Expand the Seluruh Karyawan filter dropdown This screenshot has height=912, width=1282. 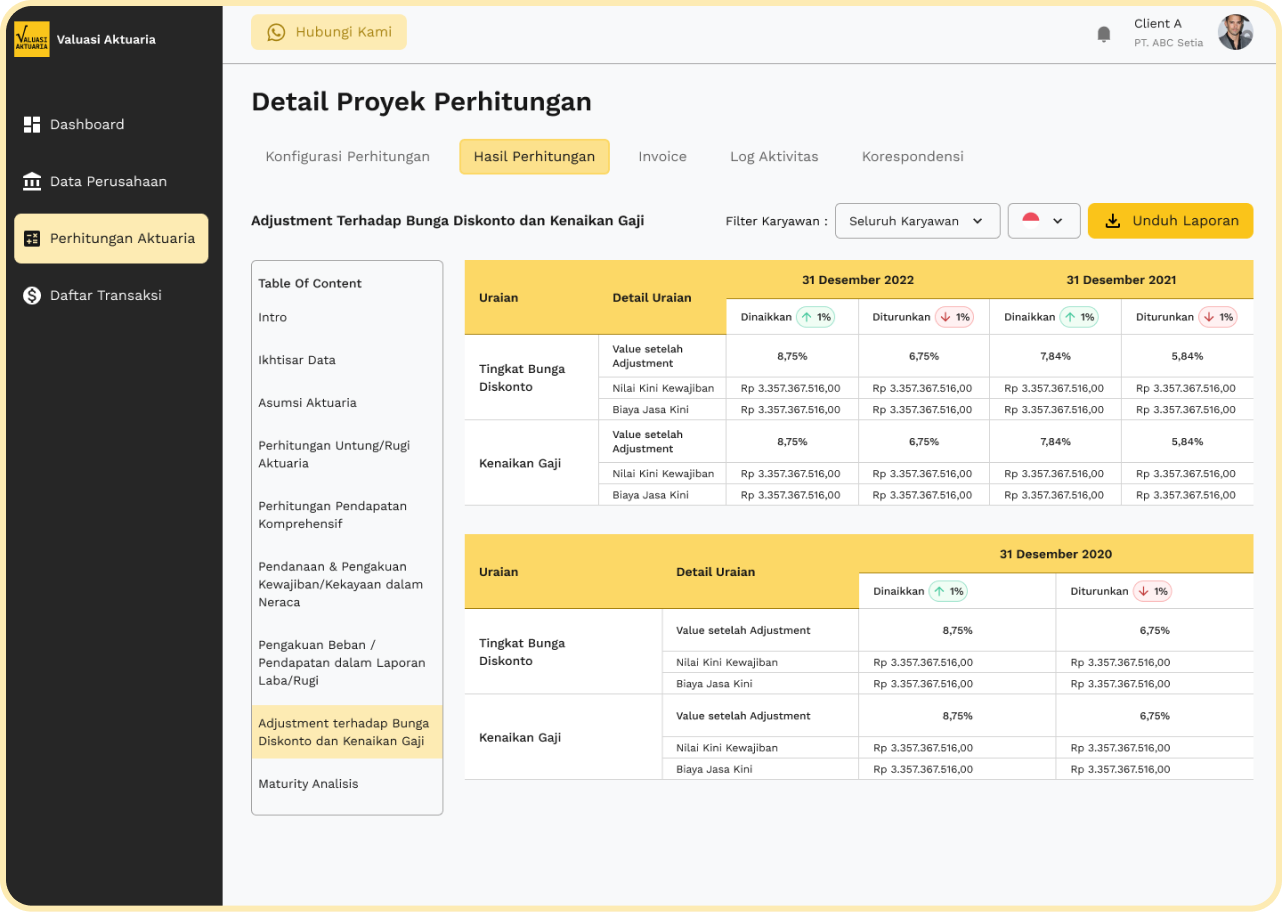point(917,221)
